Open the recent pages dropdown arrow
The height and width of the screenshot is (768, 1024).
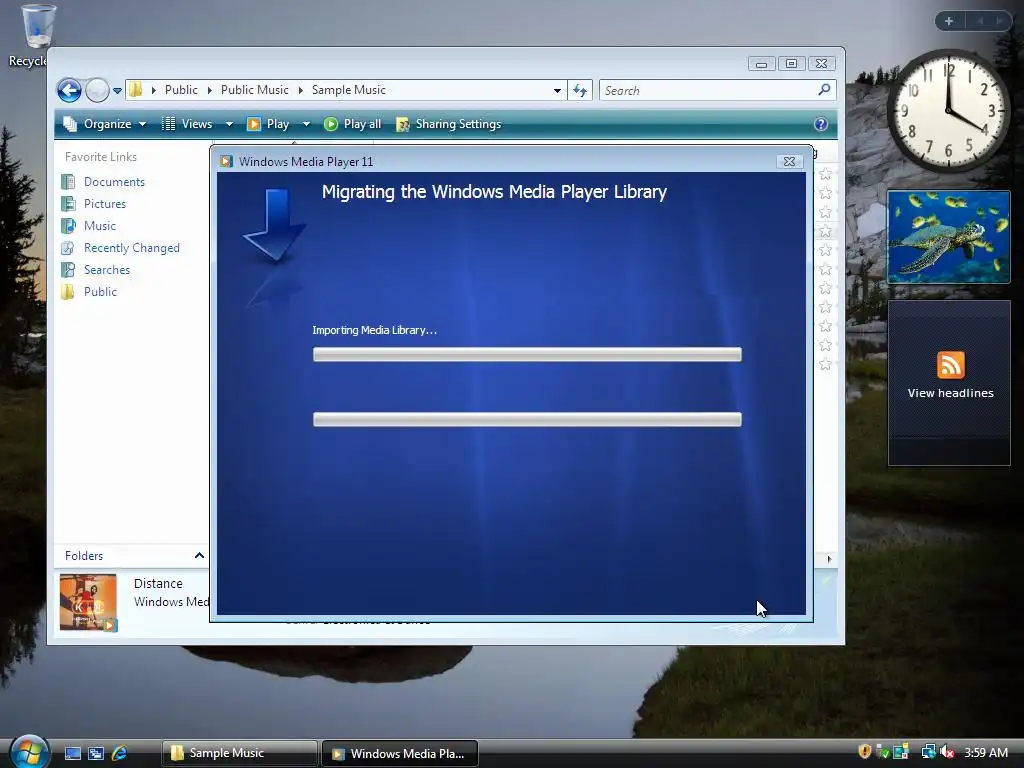point(118,91)
